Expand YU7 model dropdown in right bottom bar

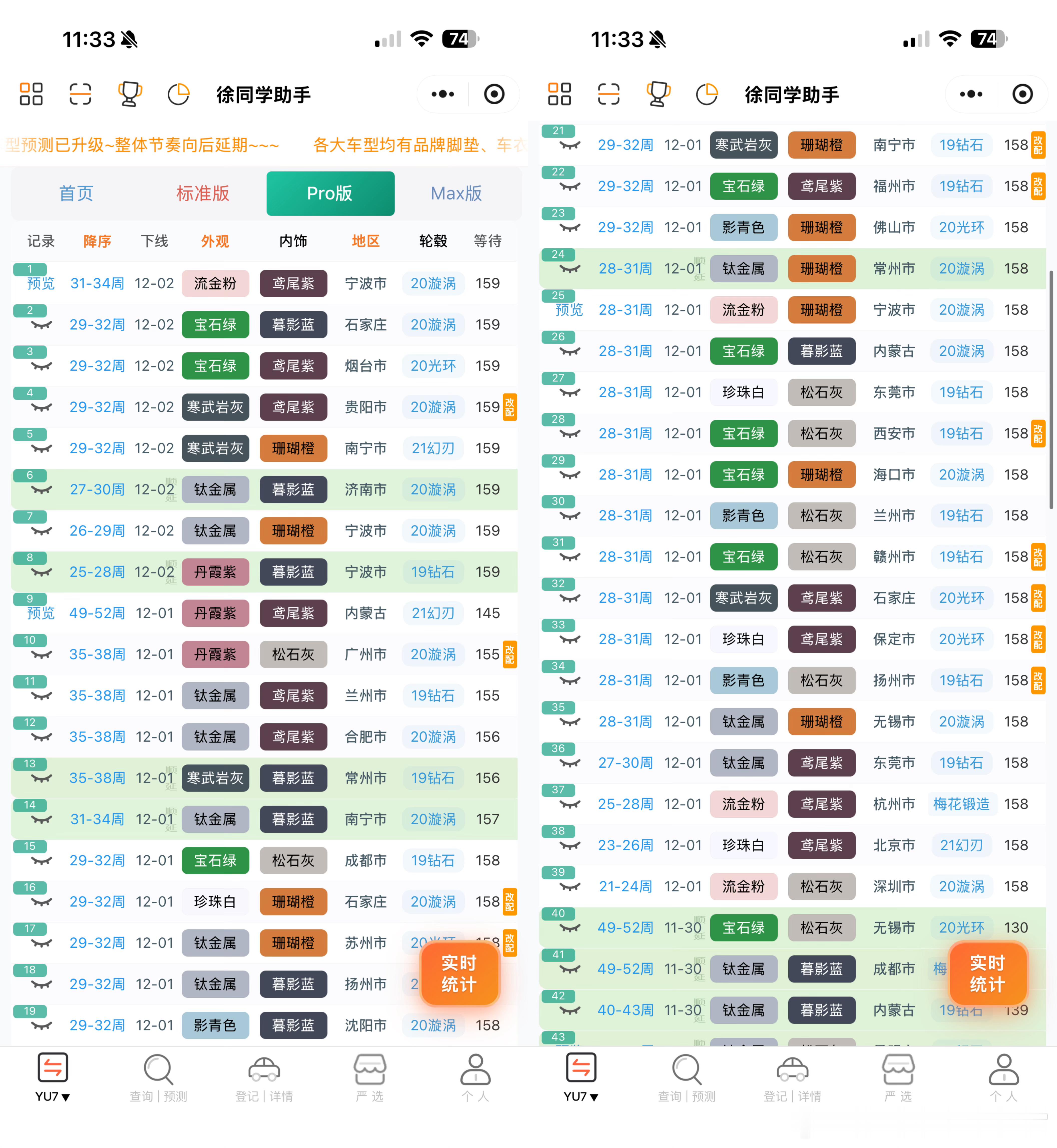point(581,1096)
